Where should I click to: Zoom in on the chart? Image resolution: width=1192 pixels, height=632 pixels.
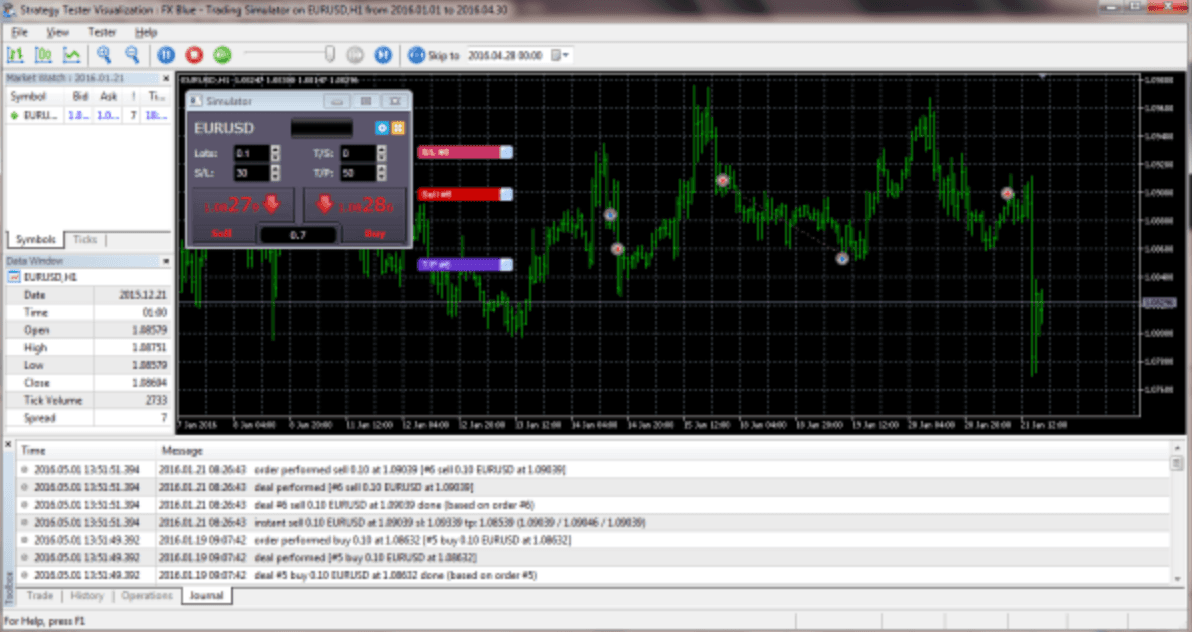[x=104, y=55]
